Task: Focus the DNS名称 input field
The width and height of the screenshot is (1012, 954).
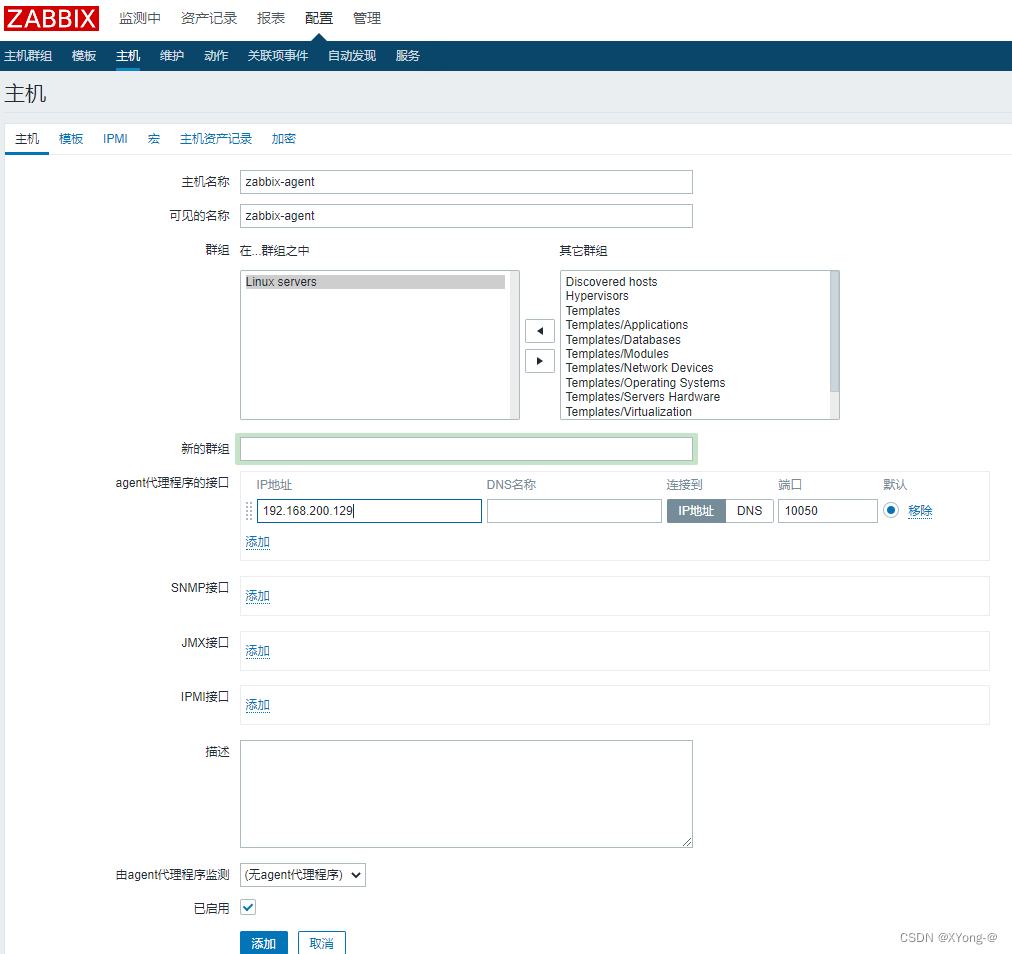Action: point(574,511)
